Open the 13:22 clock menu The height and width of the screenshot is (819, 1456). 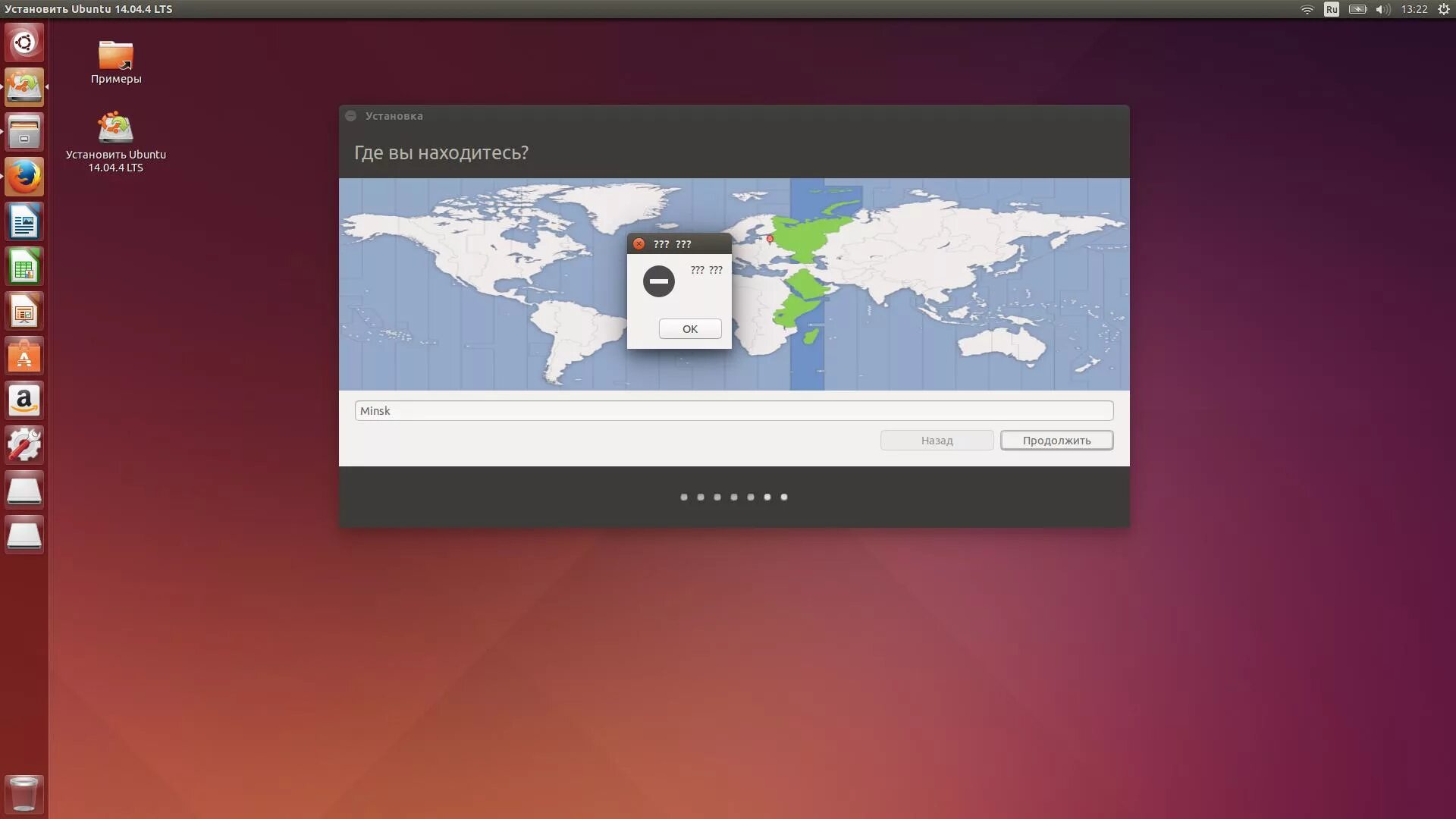point(1414,9)
